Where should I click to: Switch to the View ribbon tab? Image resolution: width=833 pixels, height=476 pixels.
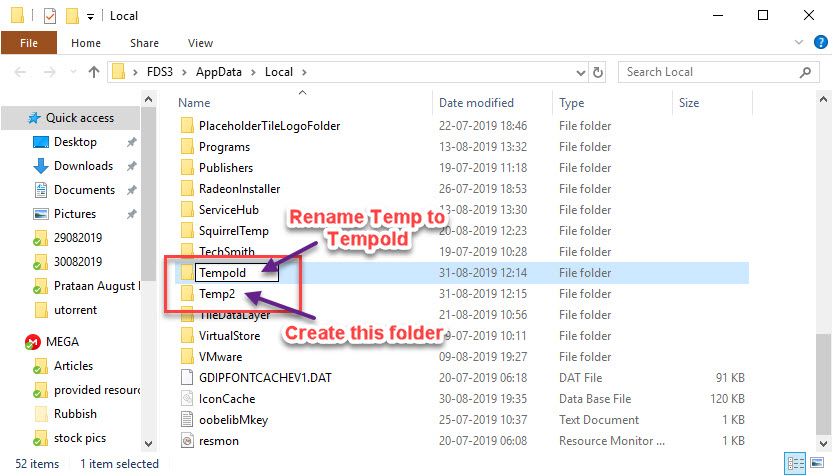click(200, 43)
